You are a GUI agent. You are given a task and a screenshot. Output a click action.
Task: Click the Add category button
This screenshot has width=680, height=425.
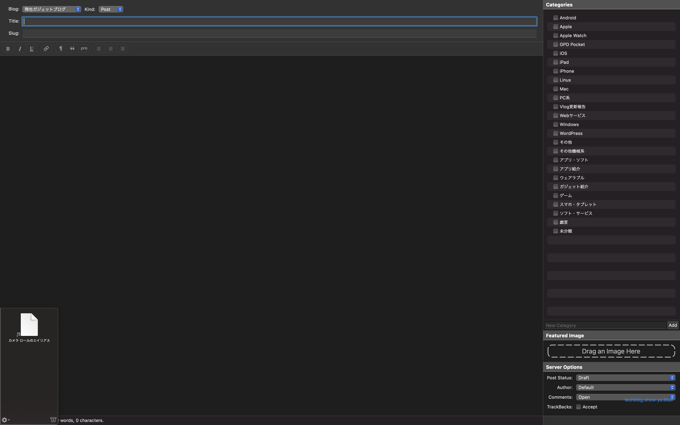pos(672,325)
